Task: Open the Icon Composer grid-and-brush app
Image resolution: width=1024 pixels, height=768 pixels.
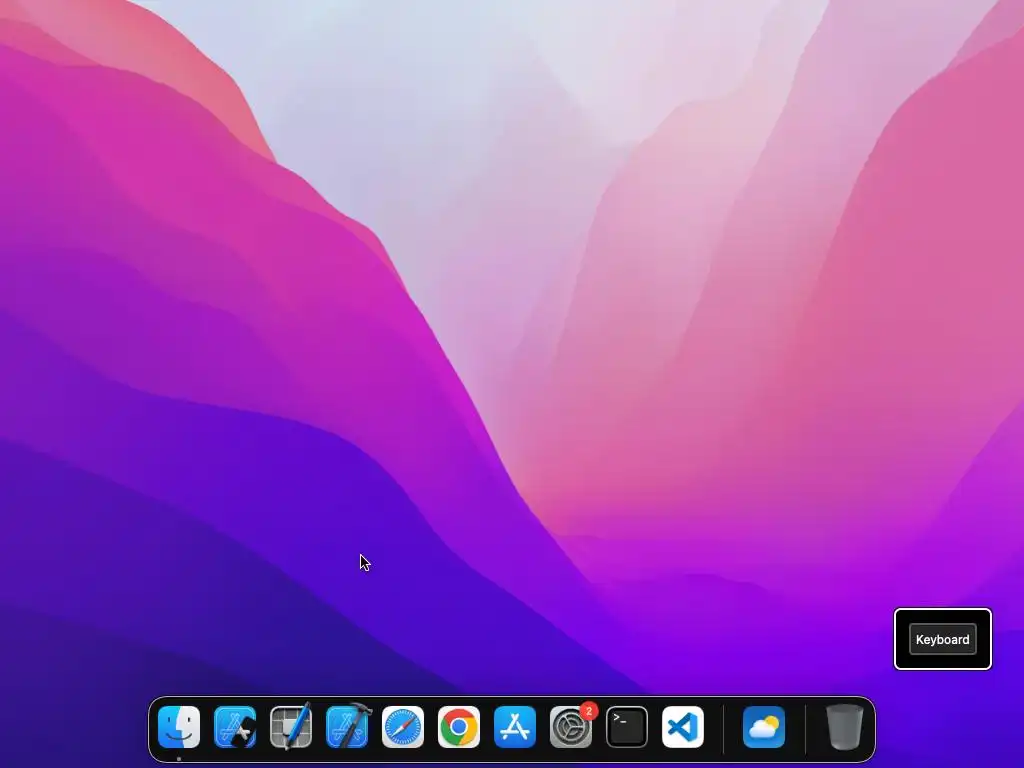Action: [x=291, y=727]
